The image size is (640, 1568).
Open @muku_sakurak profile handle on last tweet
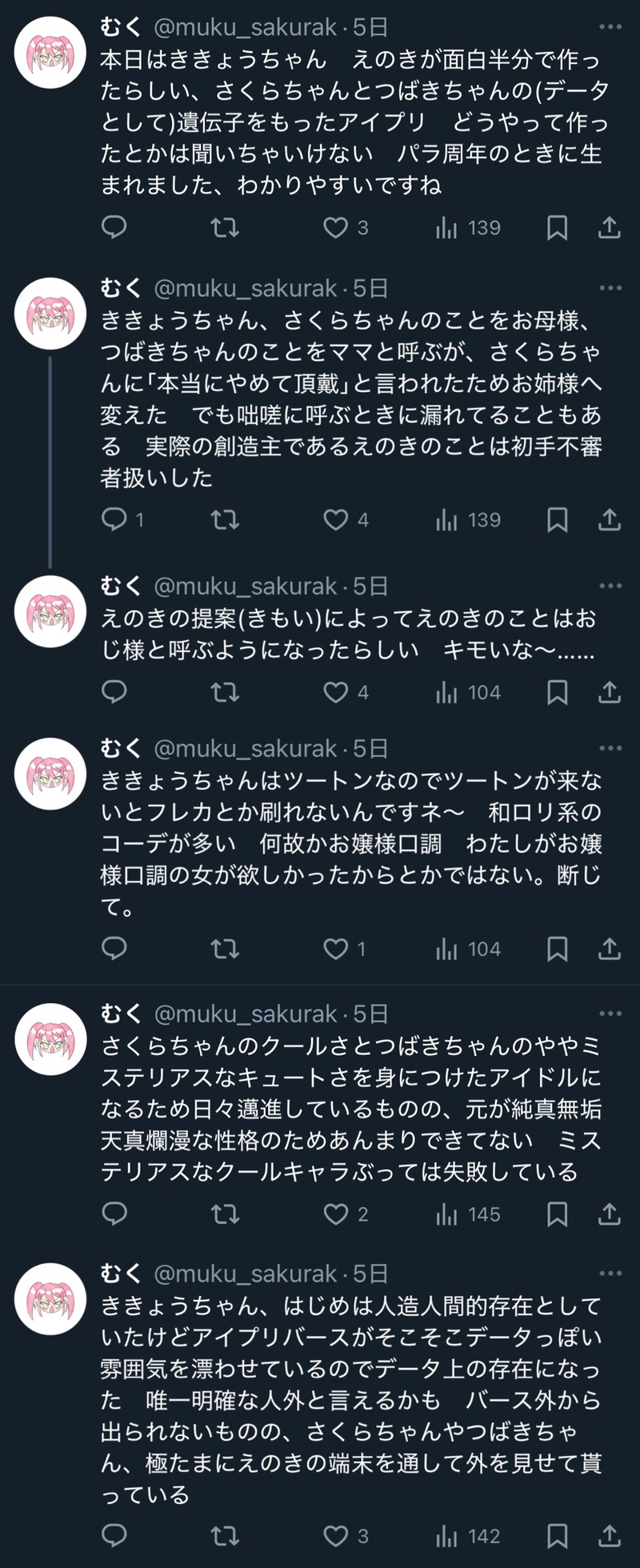(246, 1274)
